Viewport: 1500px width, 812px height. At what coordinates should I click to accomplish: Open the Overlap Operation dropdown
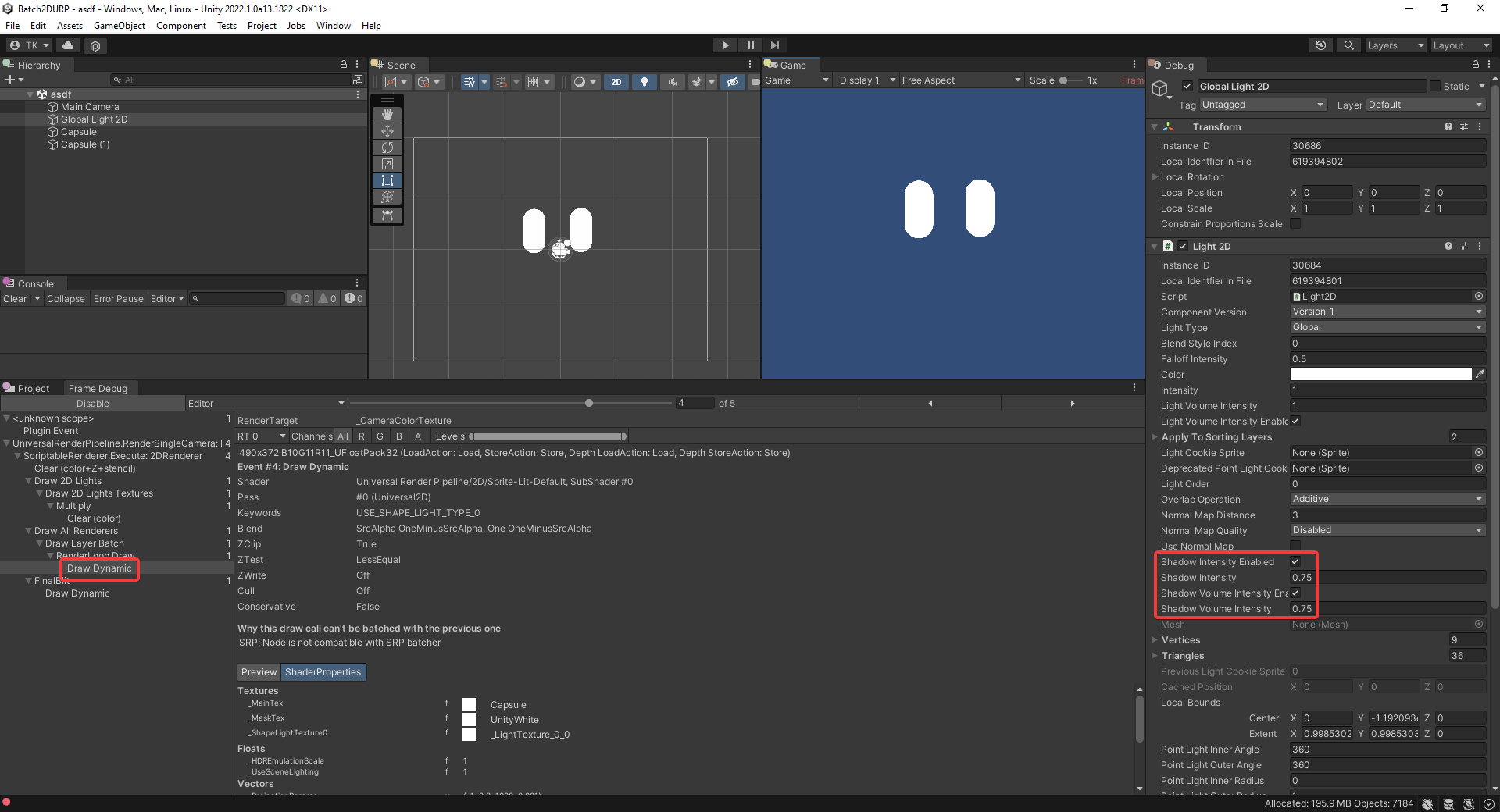(x=1387, y=500)
